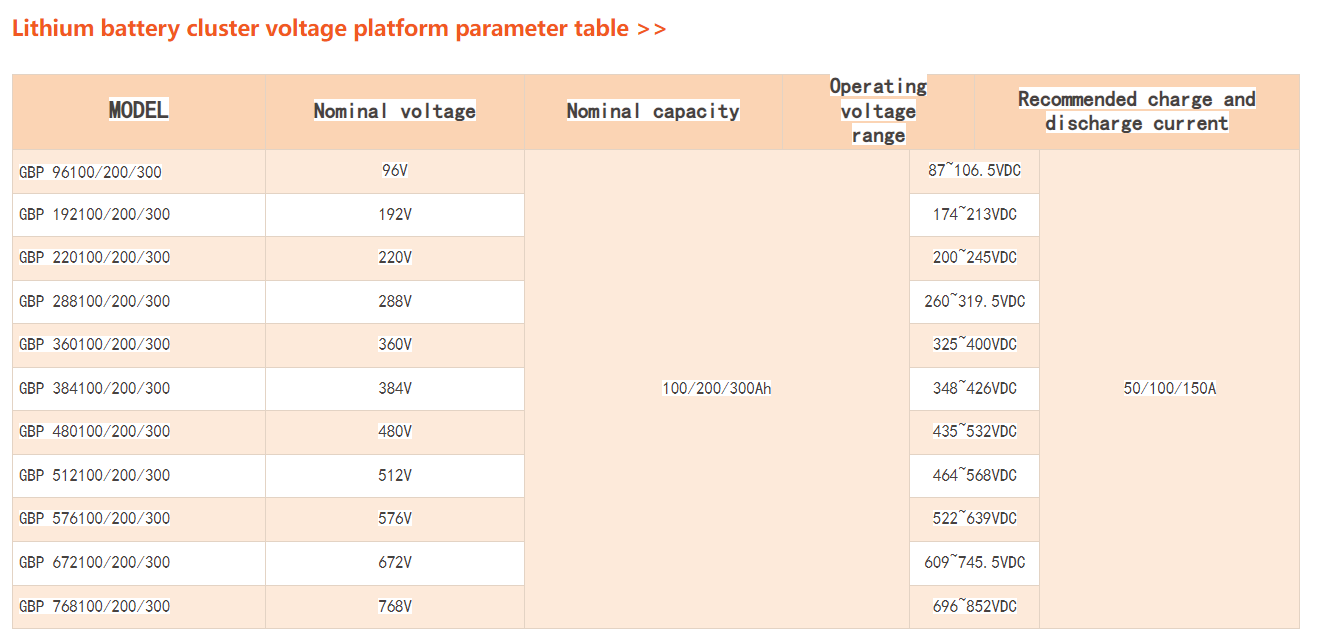The height and width of the screenshot is (643, 1320).
Task: Click the Recommended charge and discharge current header
Action: [1136, 111]
